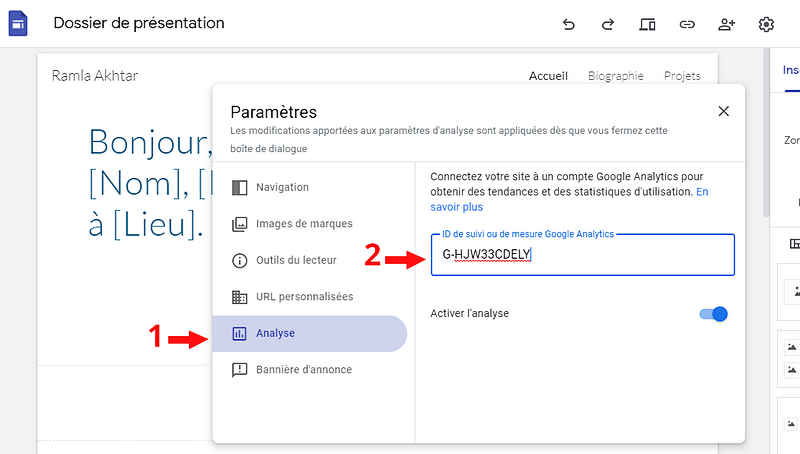This screenshot has width=800, height=454.
Task: Disable the Activer l'analyse toggle
Action: [x=713, y=314]
